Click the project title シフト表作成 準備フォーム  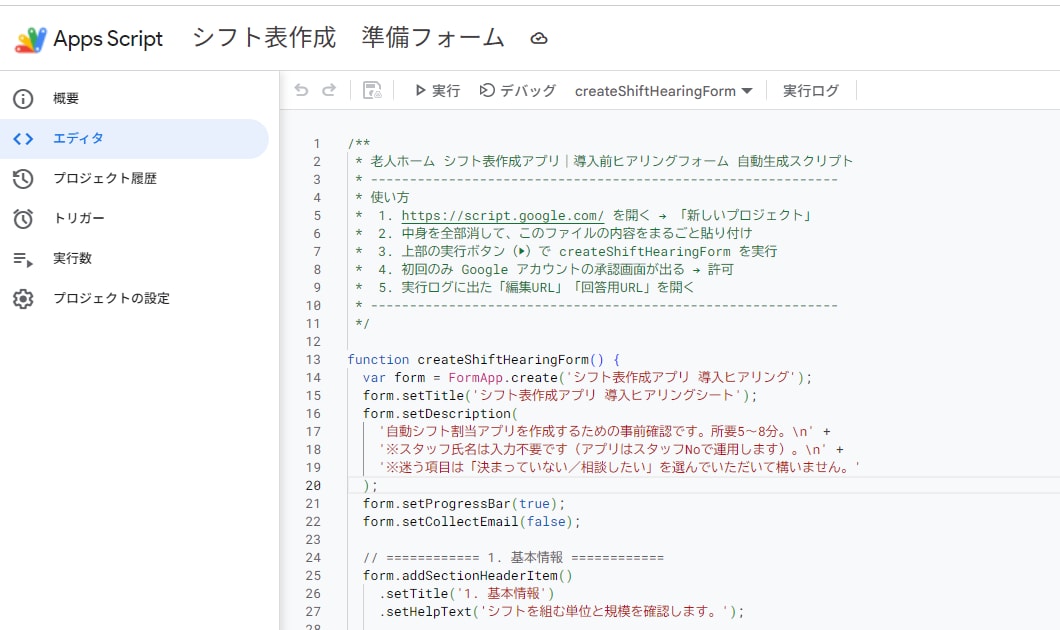coord(349,38)
